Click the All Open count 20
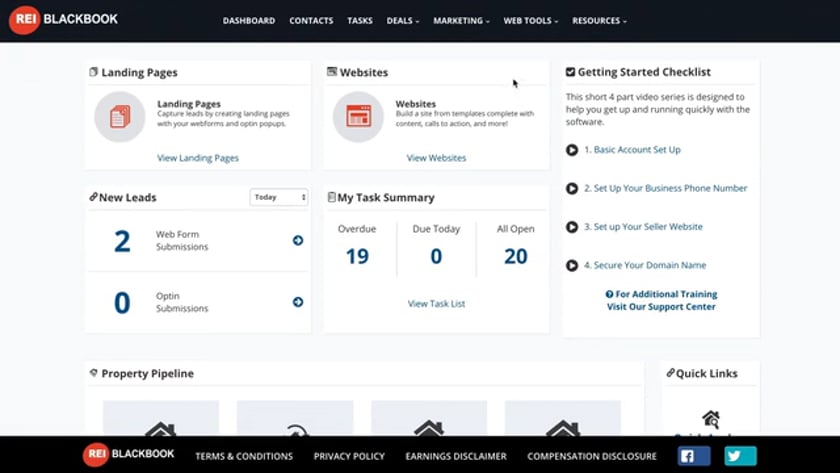 tap(516, 257)
